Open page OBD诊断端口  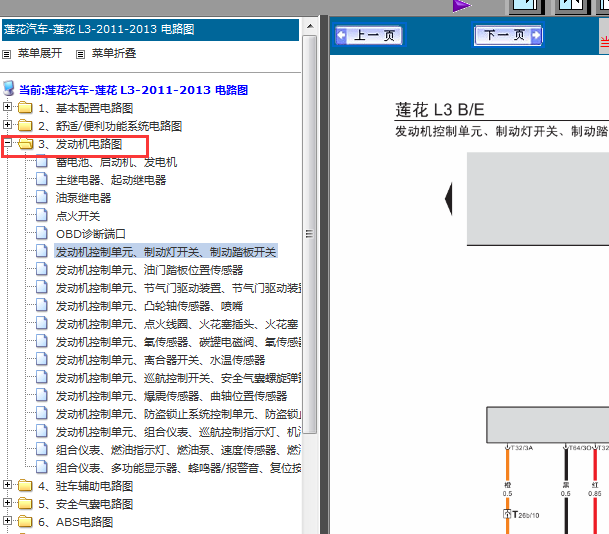90,234
